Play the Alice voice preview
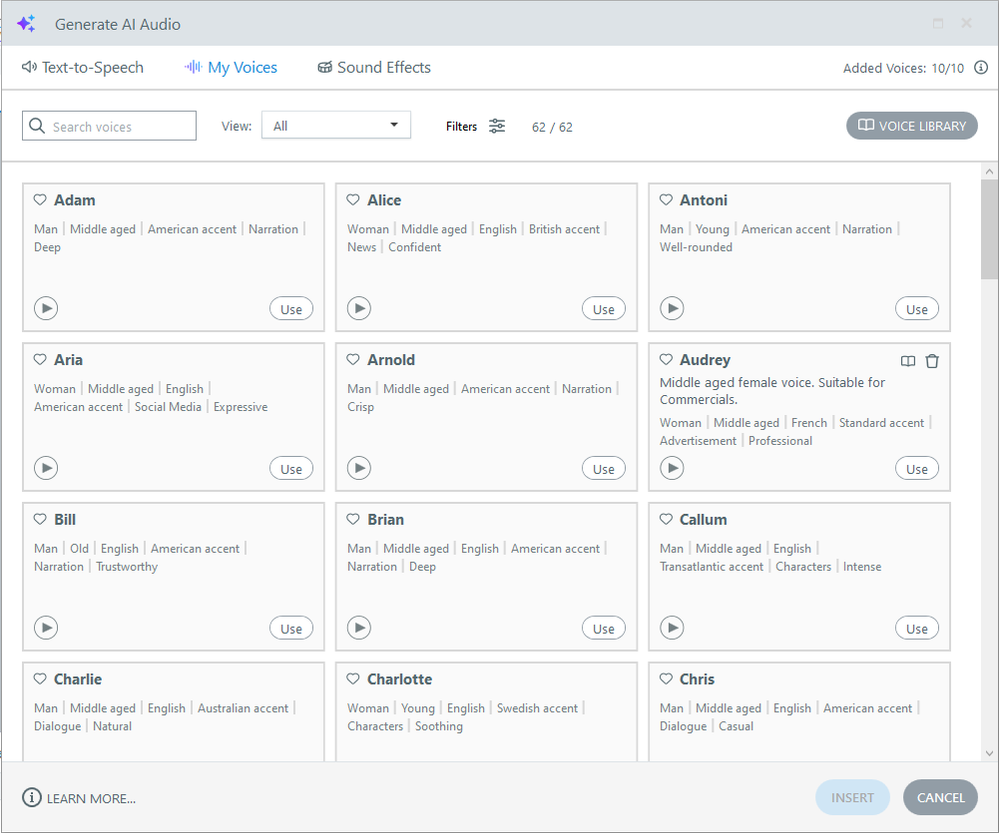The height and width of the screenshot is (833, 999). click(359, 309)
